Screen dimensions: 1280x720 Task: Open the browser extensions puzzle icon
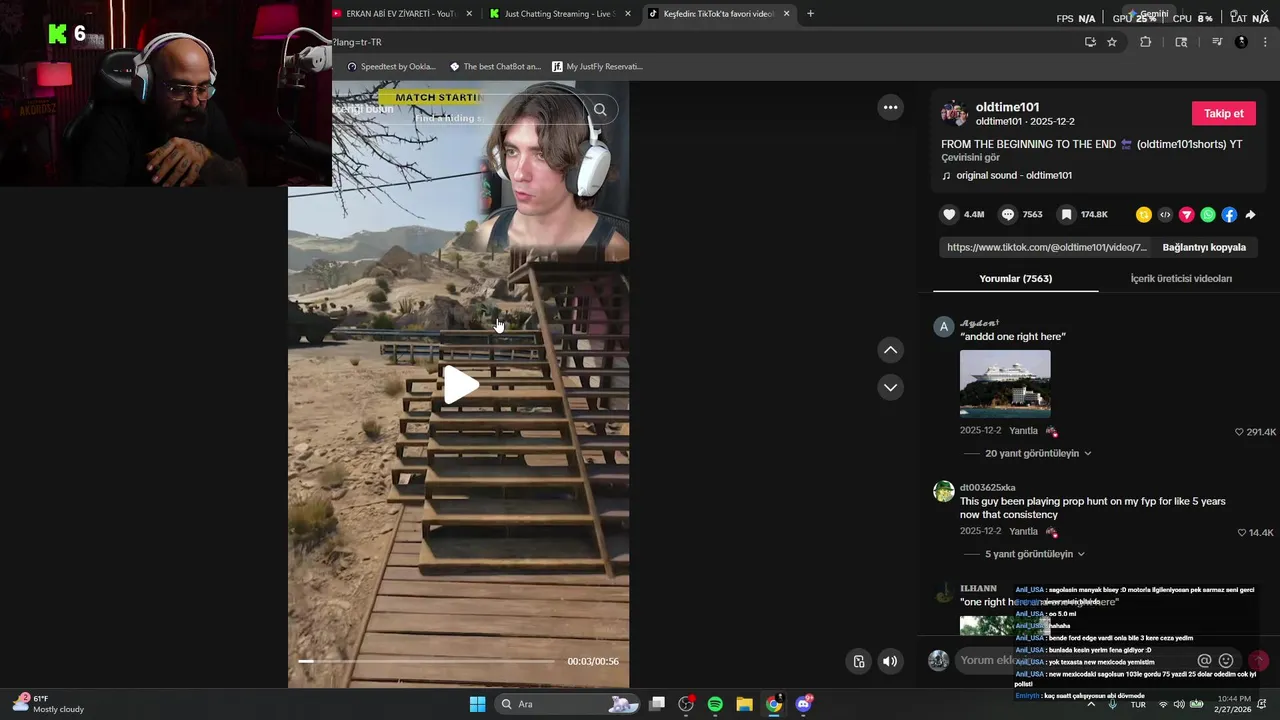point(1146,42)
